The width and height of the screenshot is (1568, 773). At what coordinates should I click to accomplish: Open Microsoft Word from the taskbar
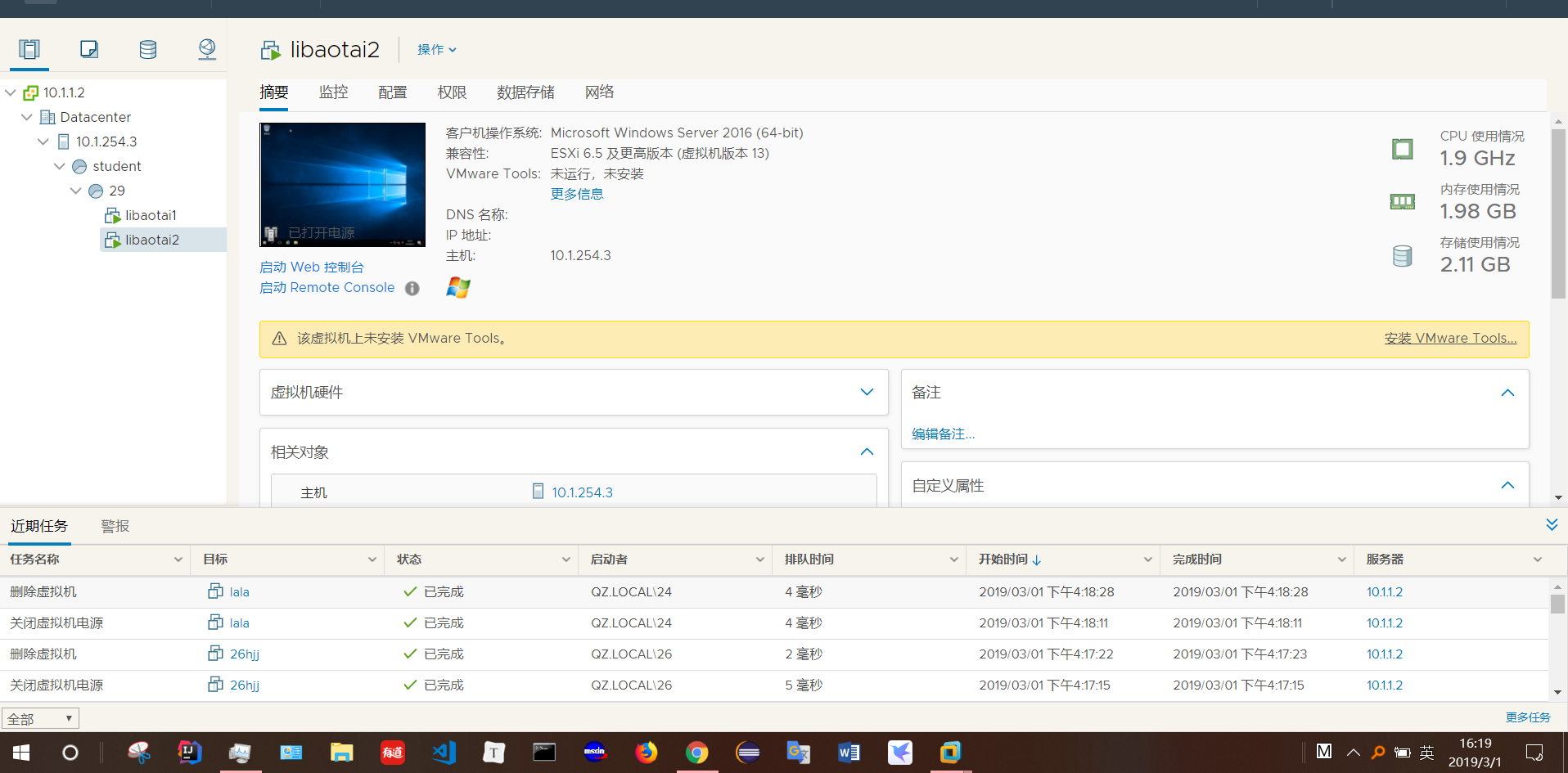[849, 753]
